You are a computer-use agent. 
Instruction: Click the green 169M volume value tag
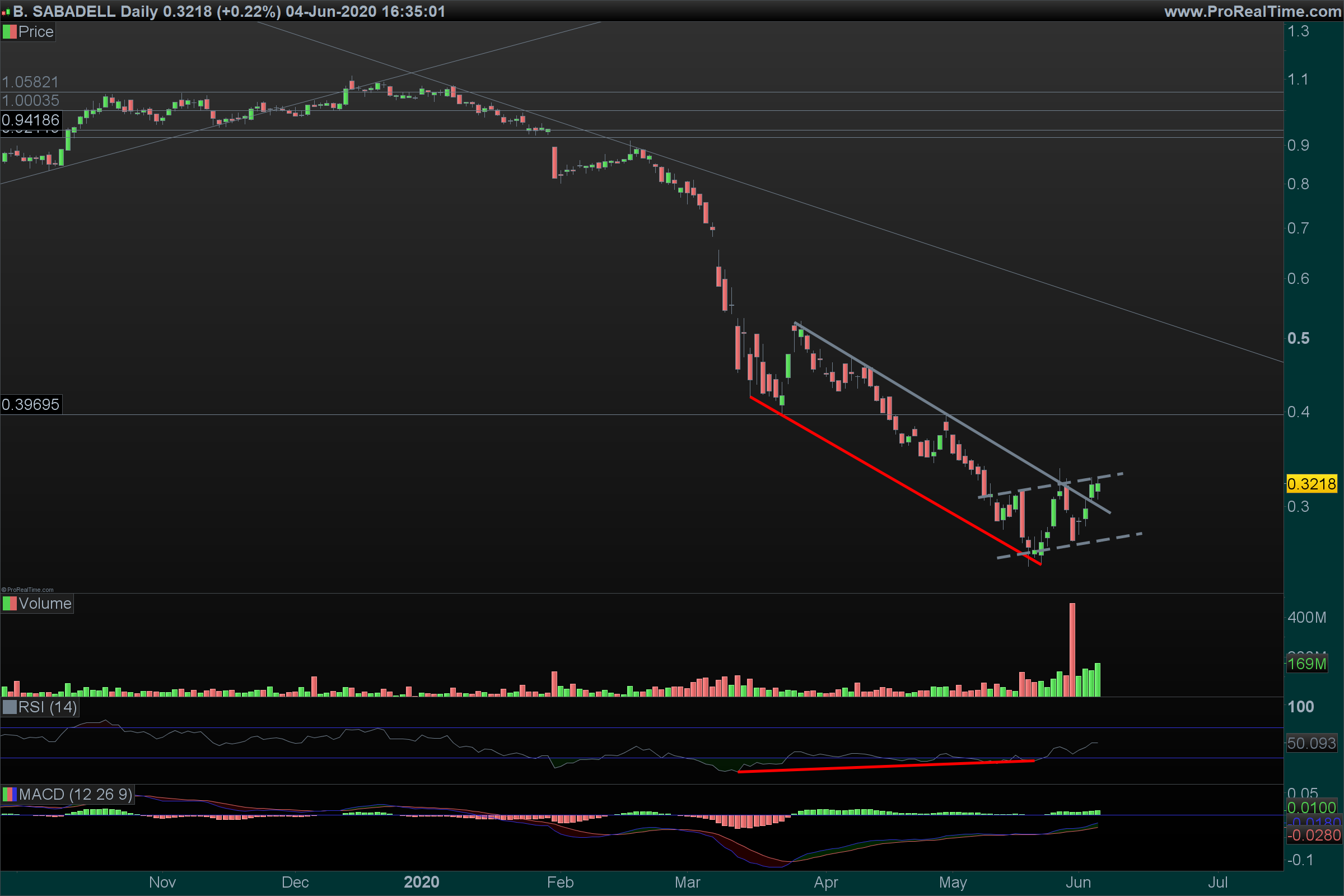coord(1306,664)
